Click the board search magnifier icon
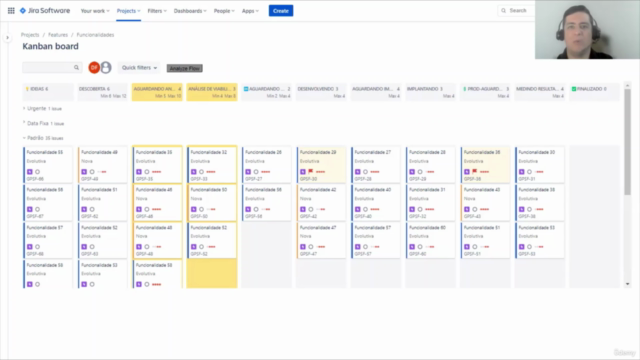The width and height of the screenshot is (640, 360). [x=76, y=67]
